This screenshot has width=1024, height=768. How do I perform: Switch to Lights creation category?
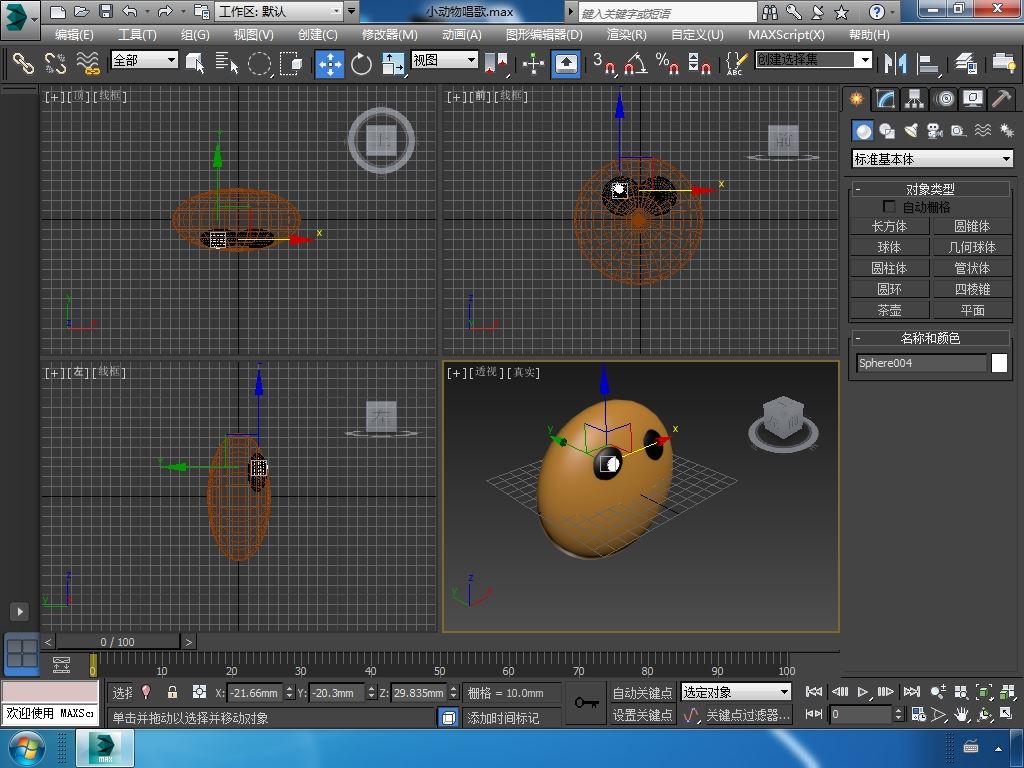[911, 131]
